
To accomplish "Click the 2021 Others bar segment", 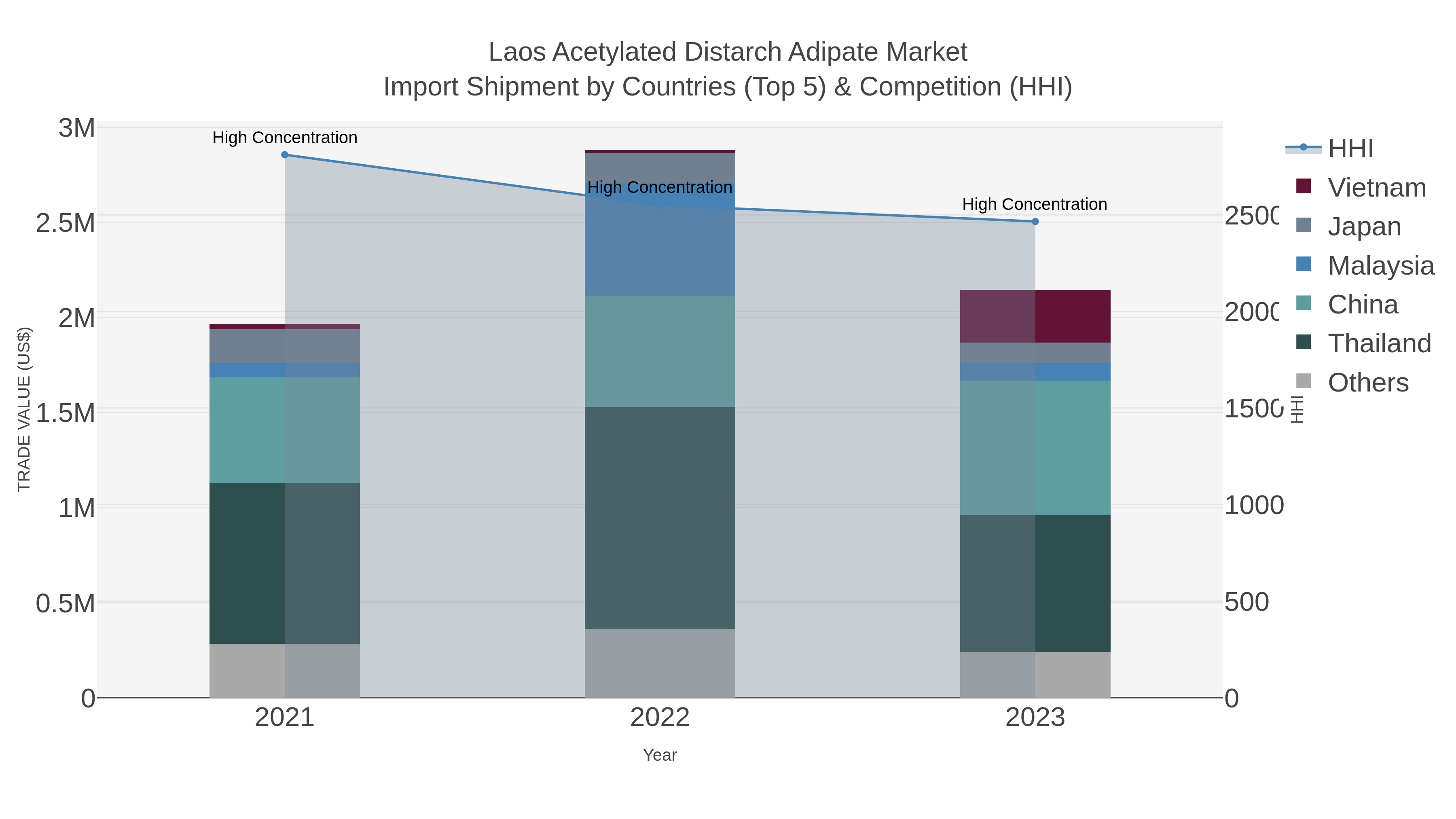I will point(285,671).
